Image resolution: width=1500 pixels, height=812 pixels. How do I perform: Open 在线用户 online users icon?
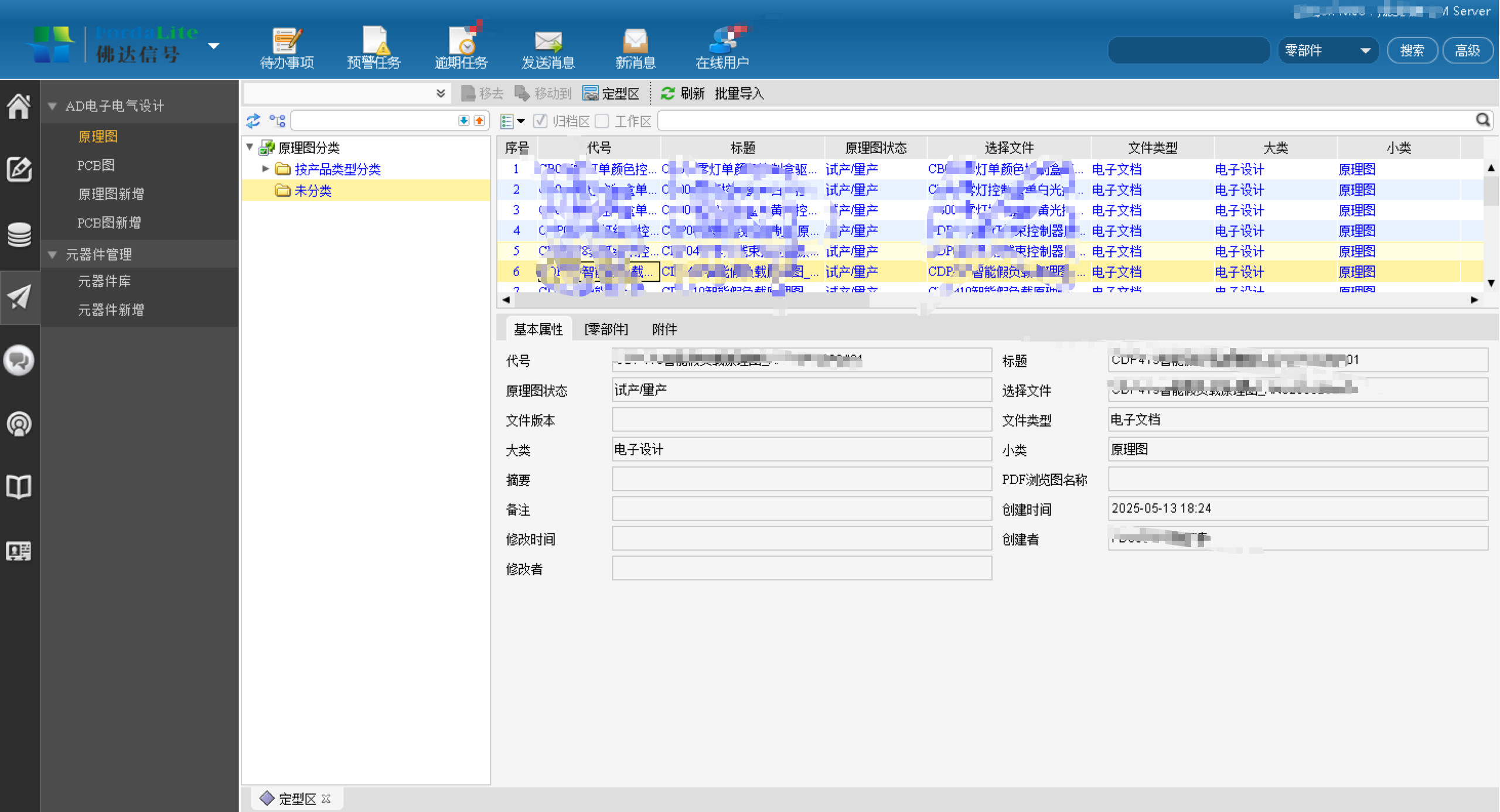(722, 48)
